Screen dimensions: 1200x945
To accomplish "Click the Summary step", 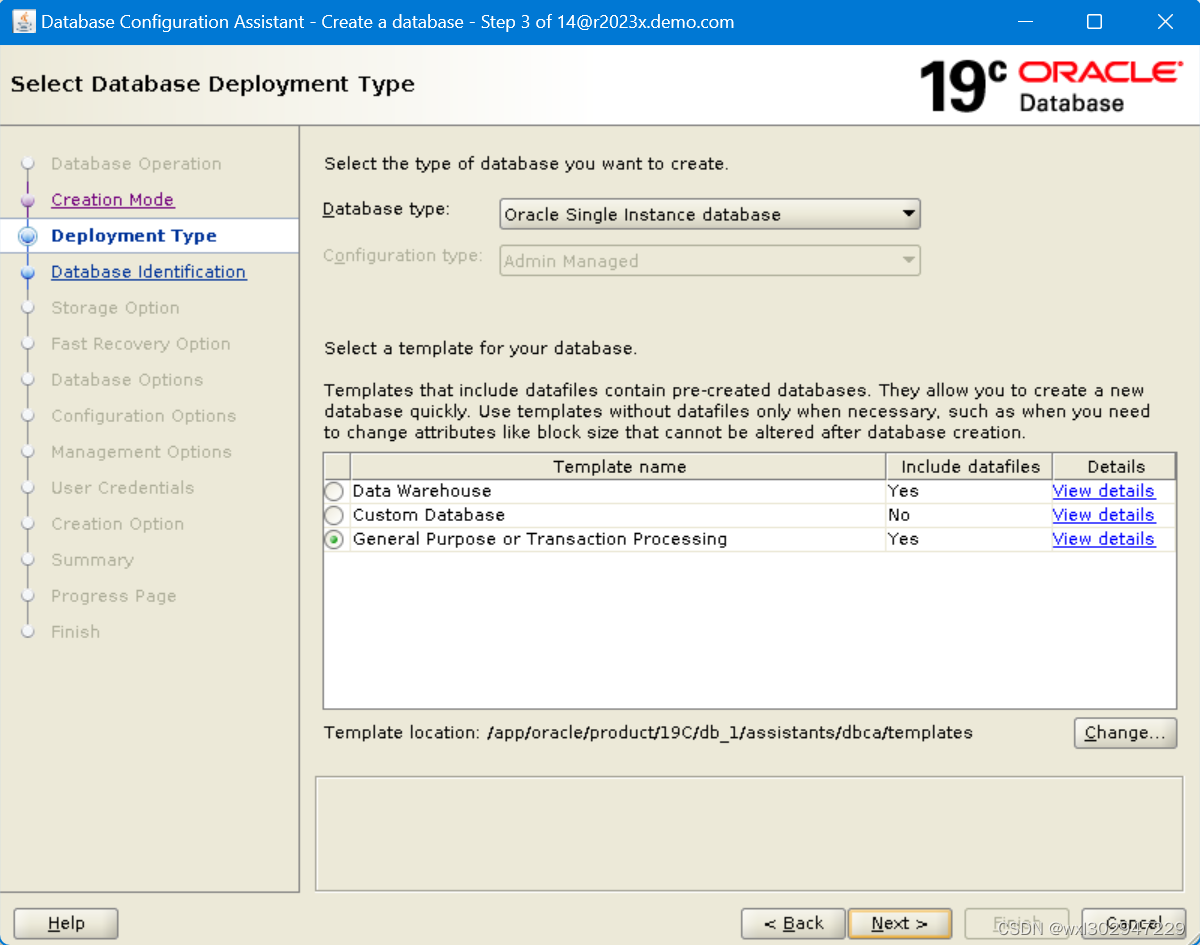I will click(92, 560).
